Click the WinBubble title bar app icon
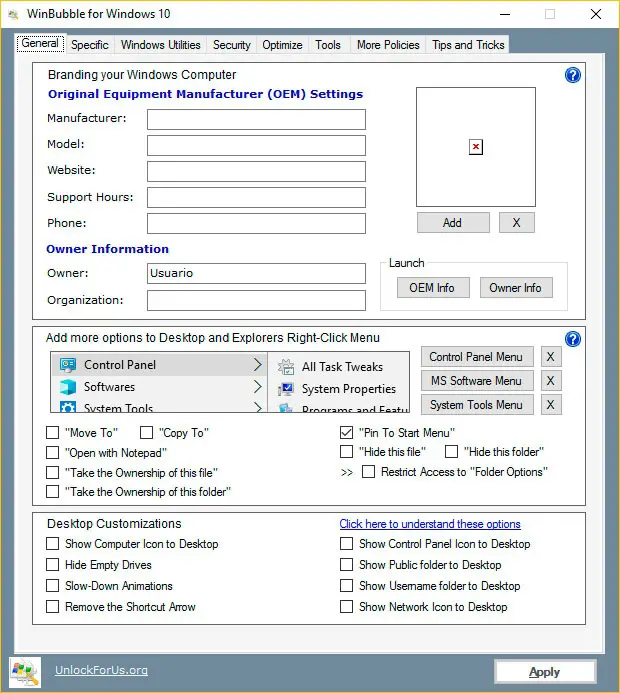The height and width of the screenshot is (693, 620). coord(13,15)
